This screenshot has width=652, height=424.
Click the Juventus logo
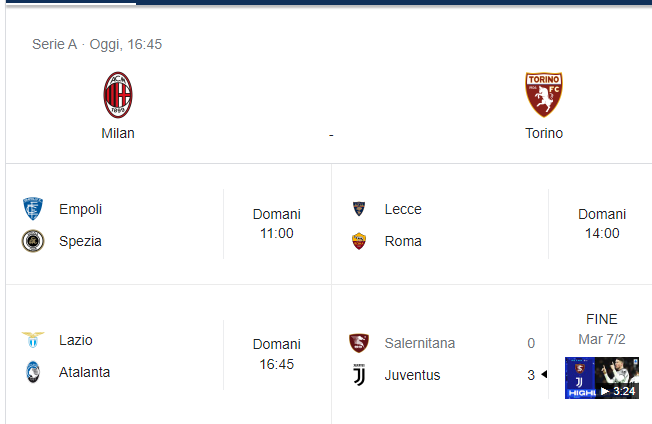[359, 375]
